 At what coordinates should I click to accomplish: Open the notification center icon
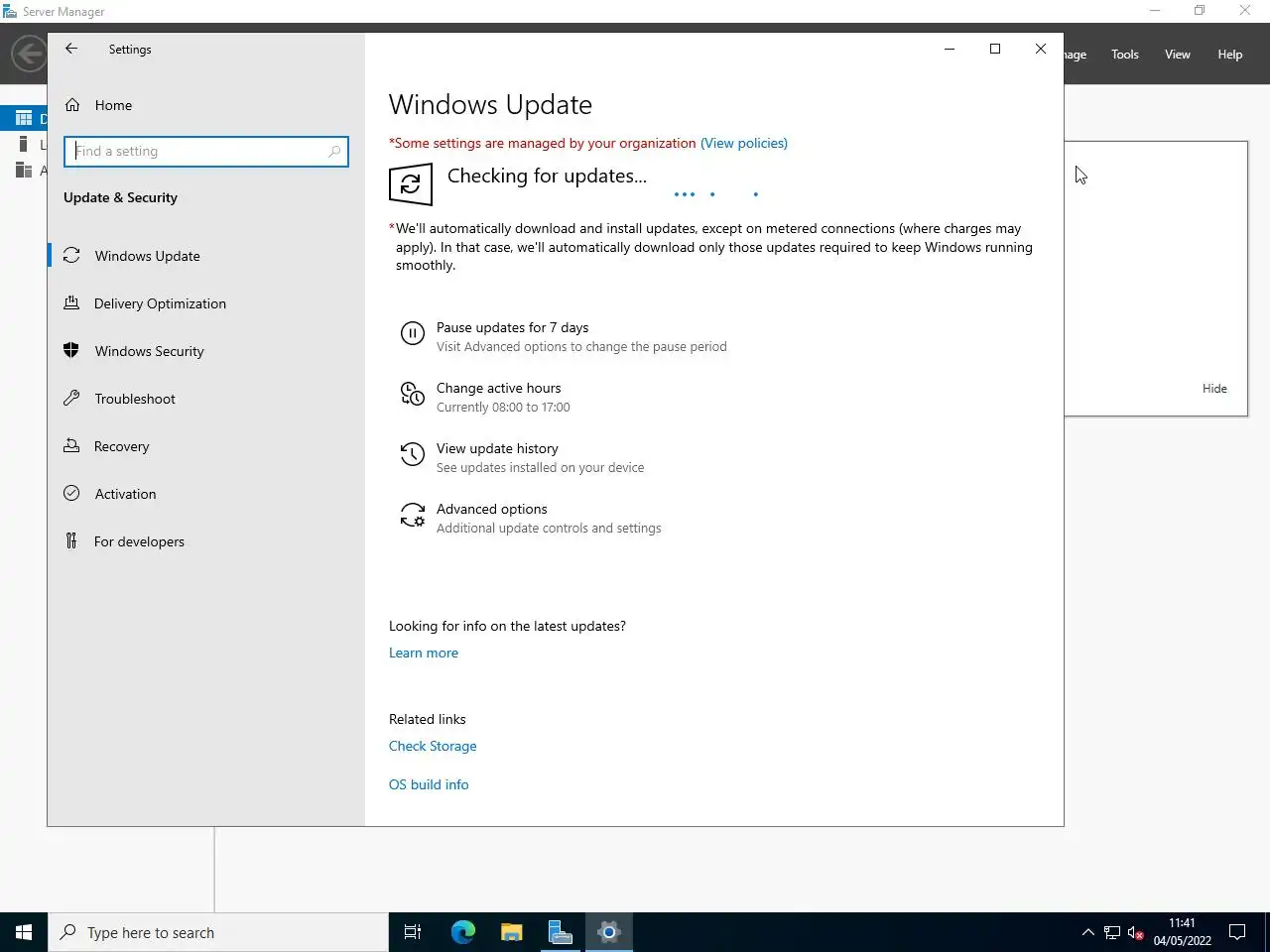coord(1236,932)
